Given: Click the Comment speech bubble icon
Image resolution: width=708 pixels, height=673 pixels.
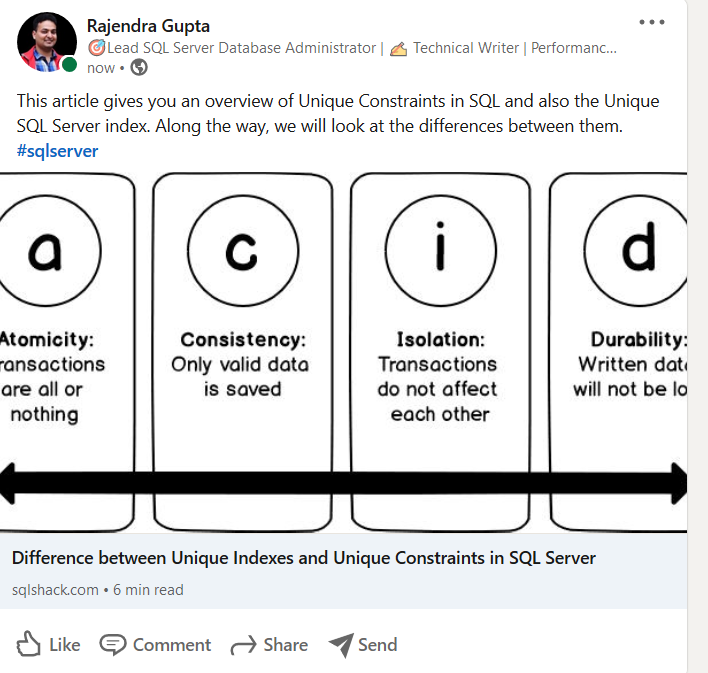Looking at the screenshot, I should coord(114,644).
